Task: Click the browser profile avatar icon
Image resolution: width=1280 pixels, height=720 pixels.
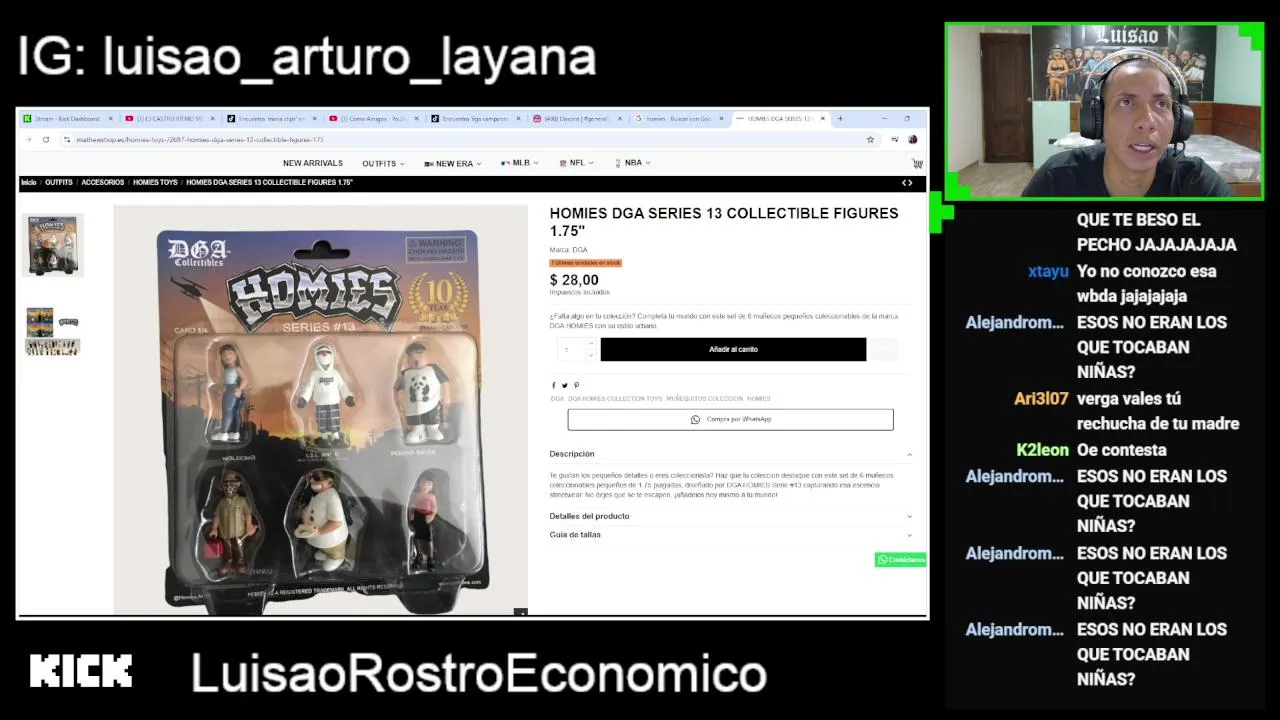Action: [913, 139]
